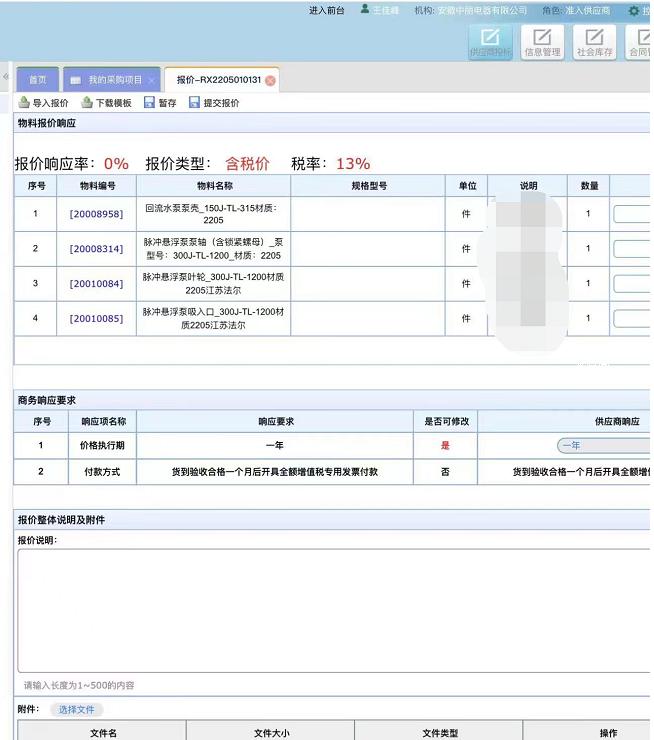Click the price input field for row 1
The height and width of the screenshot is (740, 654).
[x=631, y=214]
